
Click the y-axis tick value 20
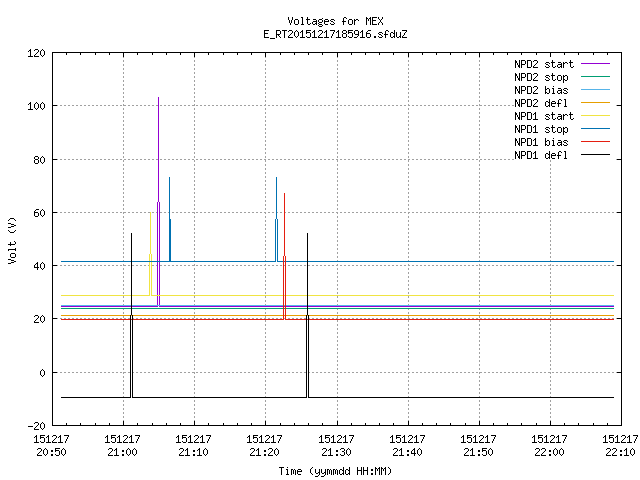click(39, 319)
